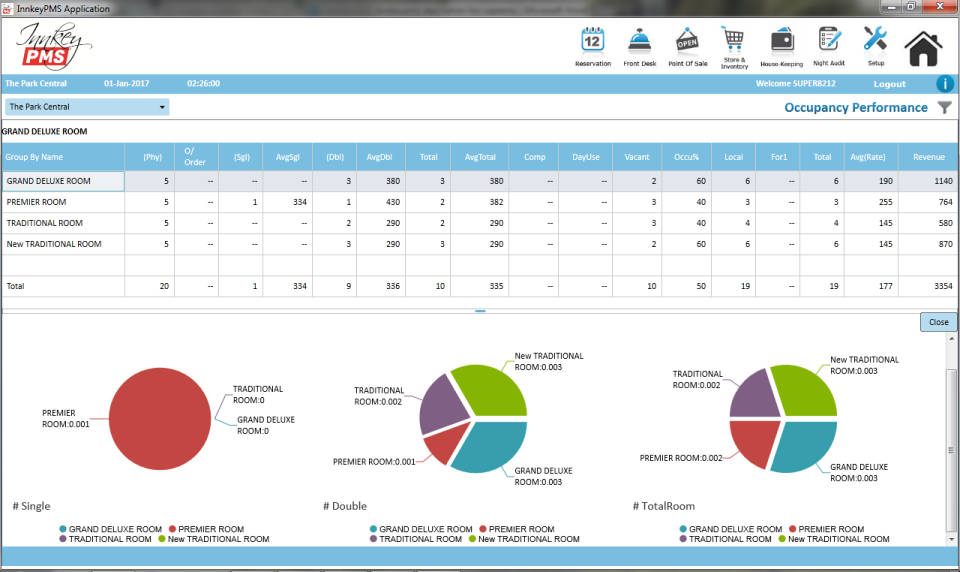Open Setup tools icon
This screenshot has height=572, width=960.
tap(875, 41)
